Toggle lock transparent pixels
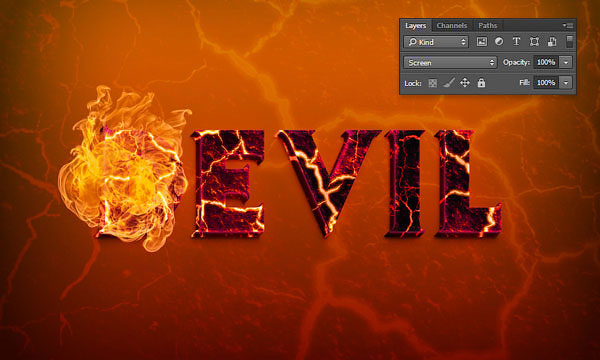Image resolution: width=600 pixels, height=360 pixels. (433, 83)
